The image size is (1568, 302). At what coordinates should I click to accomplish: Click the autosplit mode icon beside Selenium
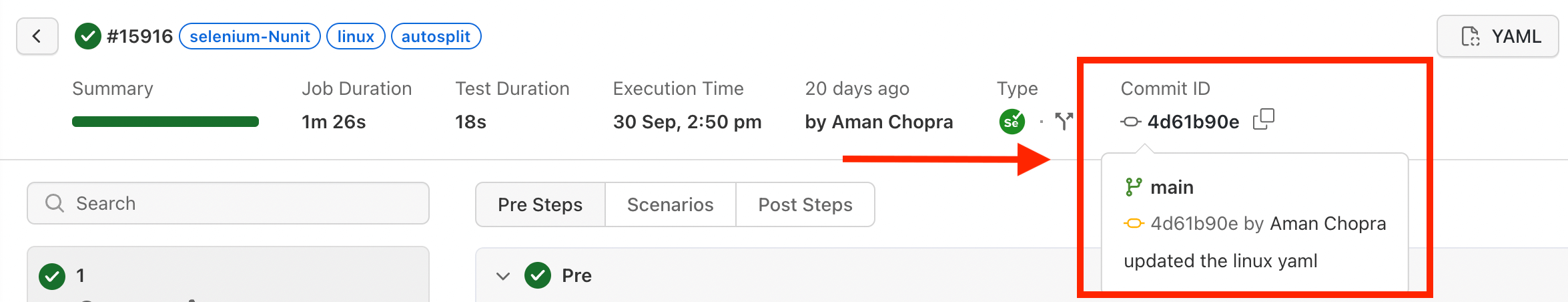[x=1064, y=121]
